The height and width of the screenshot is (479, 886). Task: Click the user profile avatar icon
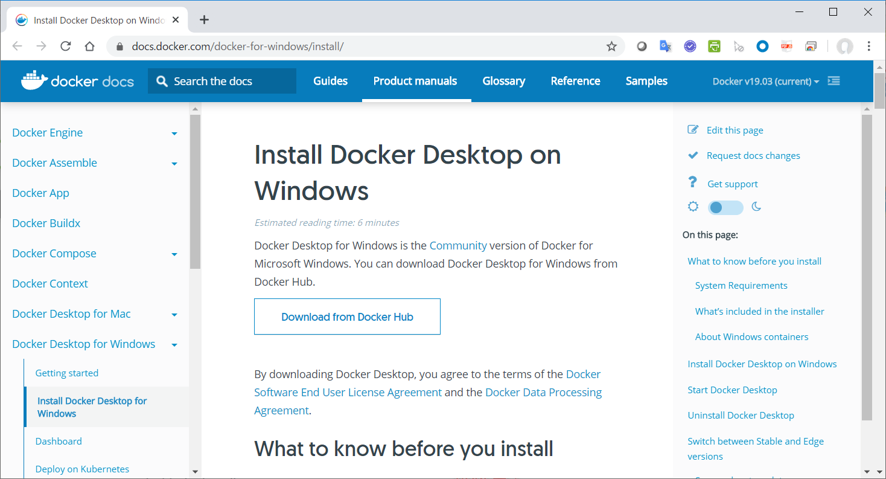click(x=845, y=46)
